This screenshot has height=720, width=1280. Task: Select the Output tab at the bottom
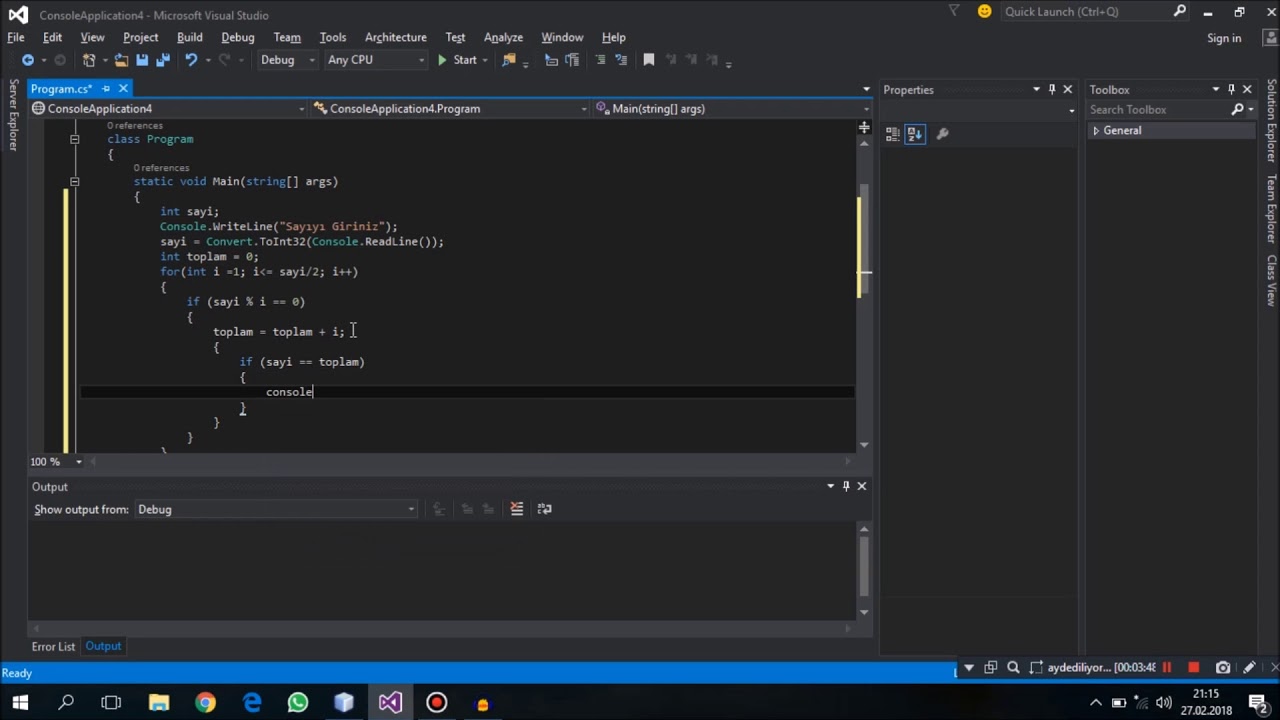coord(103,646)
